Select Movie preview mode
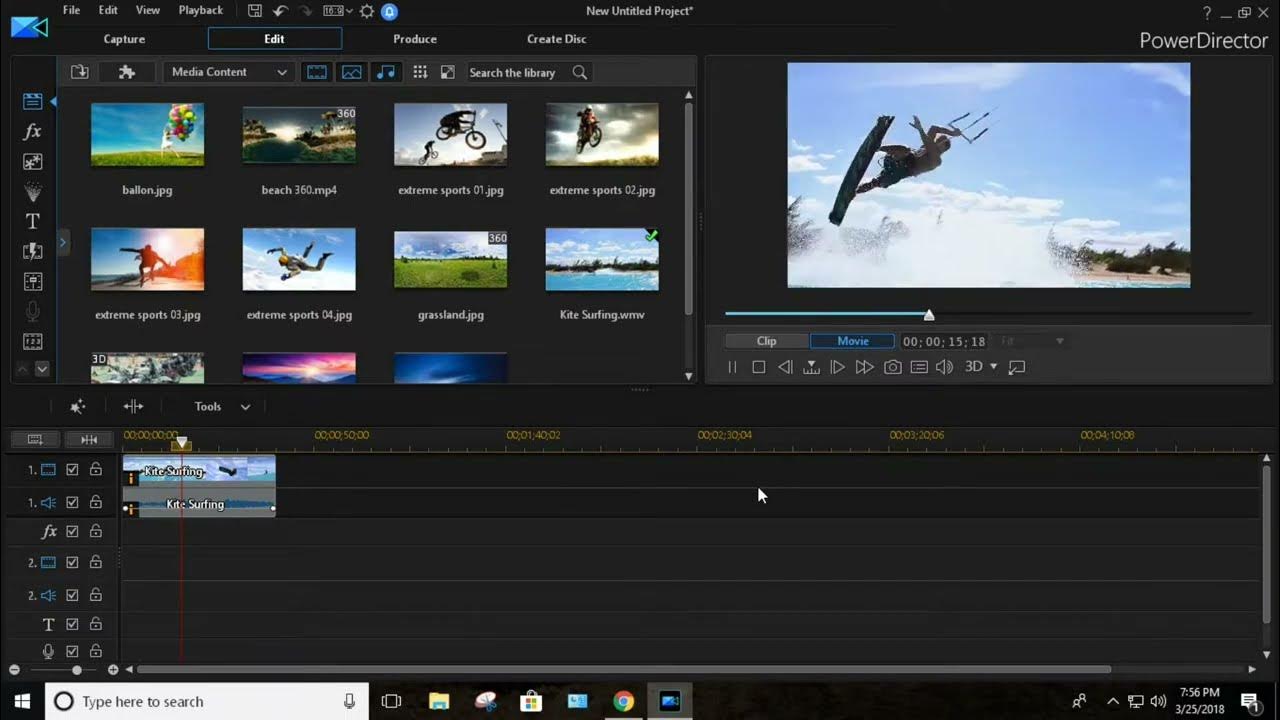Image resolution: width=1280 pixels, height=720 pixels. 853,341
